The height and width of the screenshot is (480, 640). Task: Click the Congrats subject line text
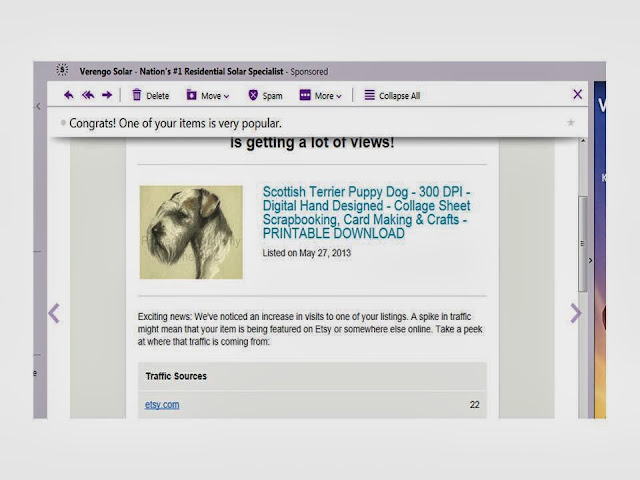click(x=176, y=123)
